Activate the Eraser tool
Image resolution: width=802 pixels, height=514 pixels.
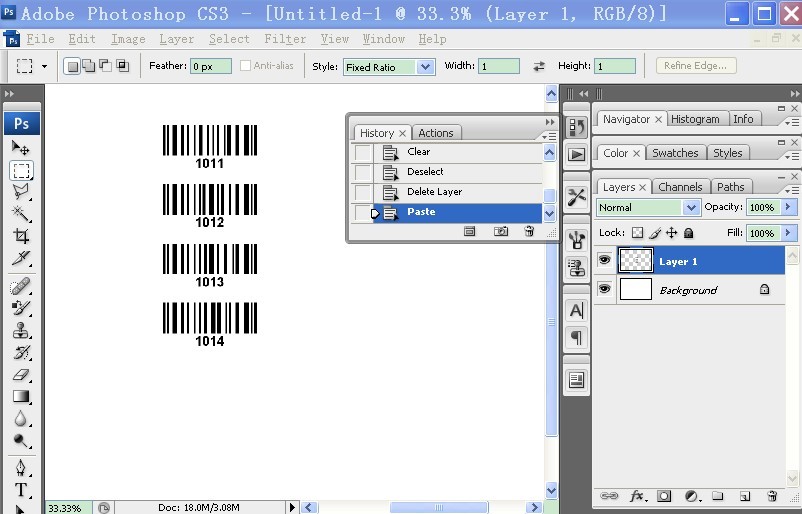pos(21,375)
